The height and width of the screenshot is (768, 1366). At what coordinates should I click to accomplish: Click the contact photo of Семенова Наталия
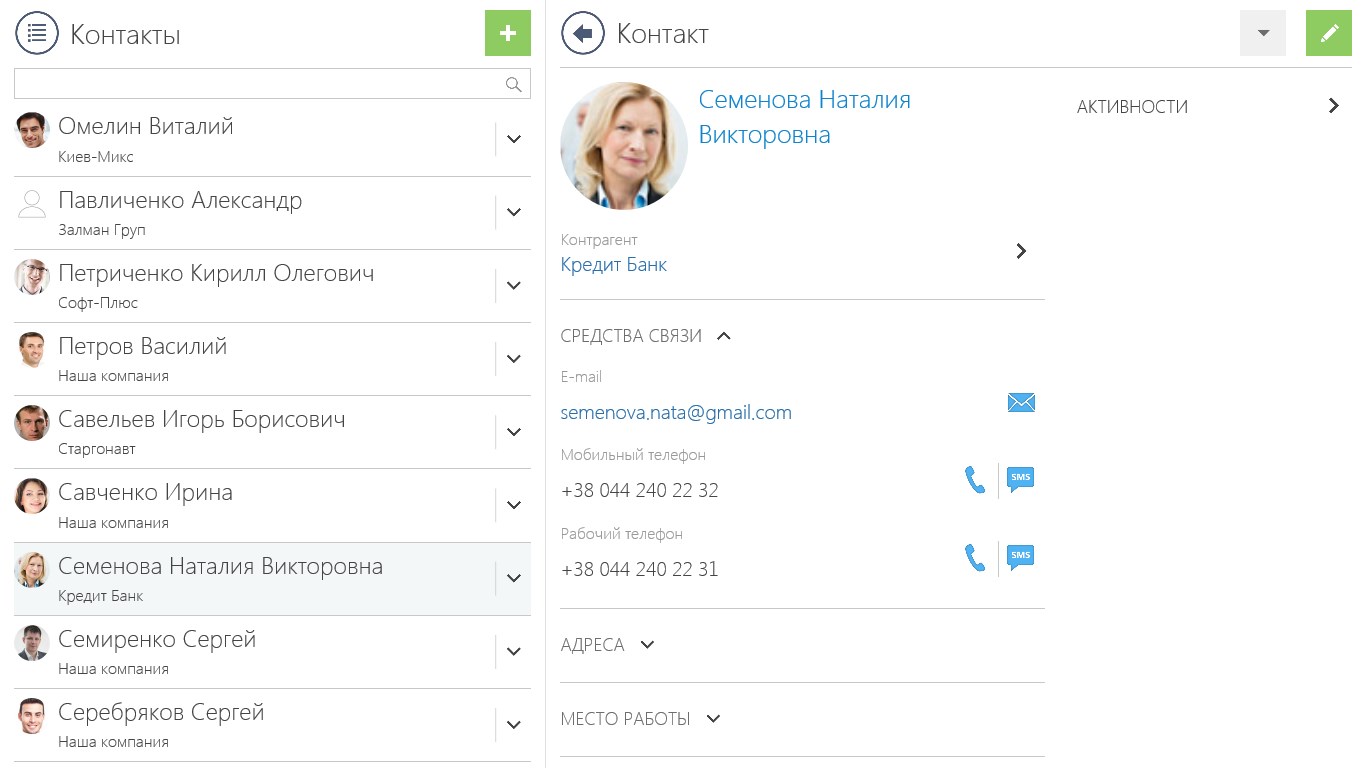624,146
